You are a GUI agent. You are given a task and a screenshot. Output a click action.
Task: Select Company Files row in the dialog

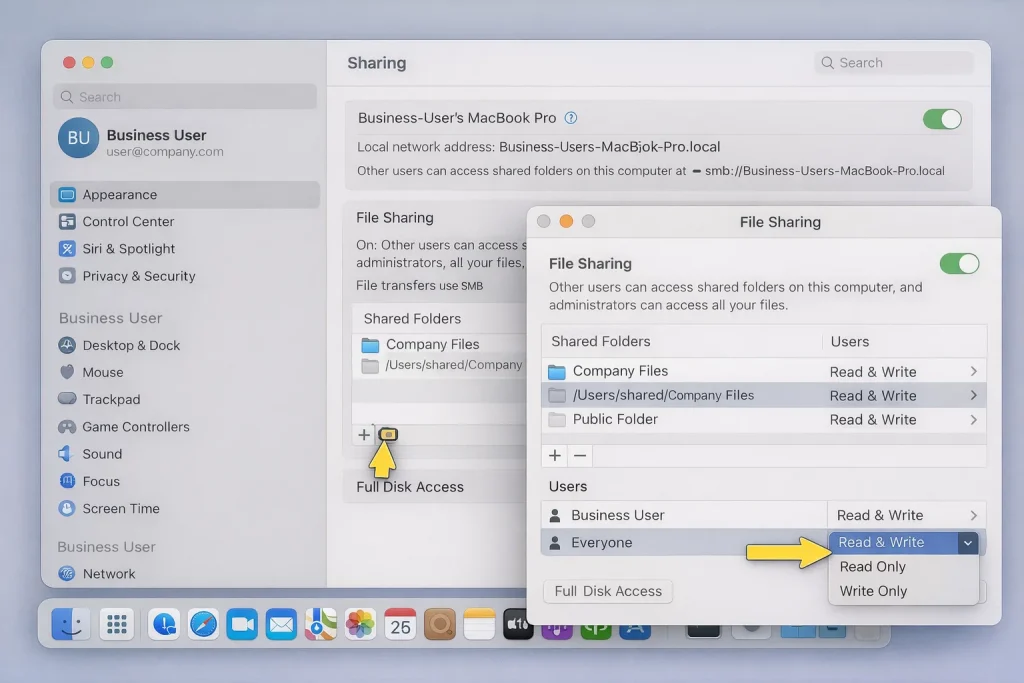point(763,371)
